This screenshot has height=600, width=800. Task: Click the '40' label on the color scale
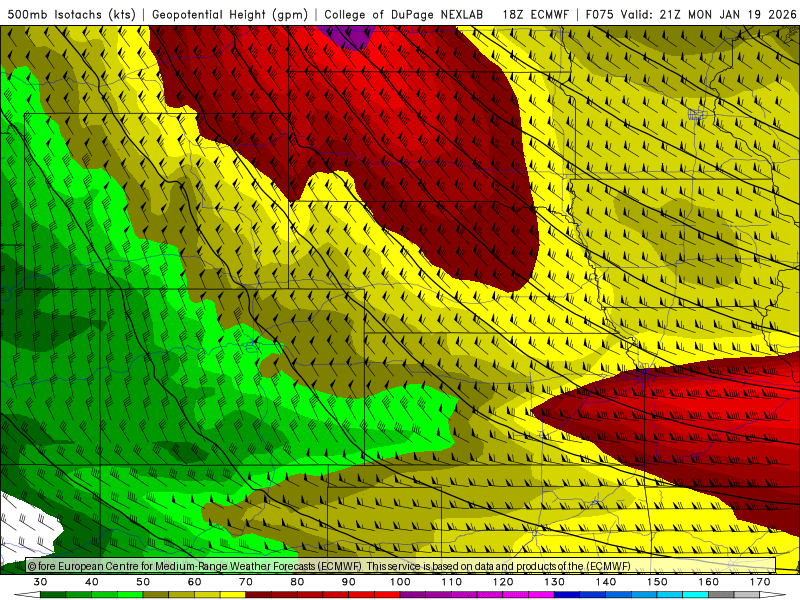92,582
